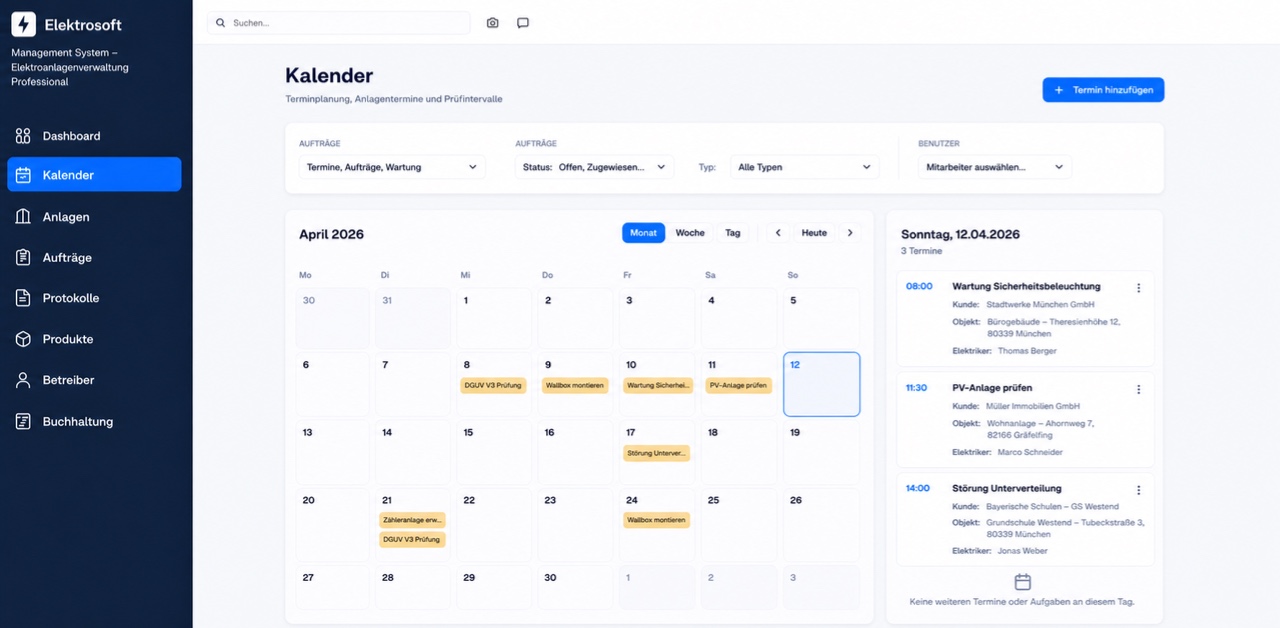The height and width of the screenshot is (628, 1280).
Task: Open options menu for PV-Anlage prüfen appointment
Action: click(1138, 389)
